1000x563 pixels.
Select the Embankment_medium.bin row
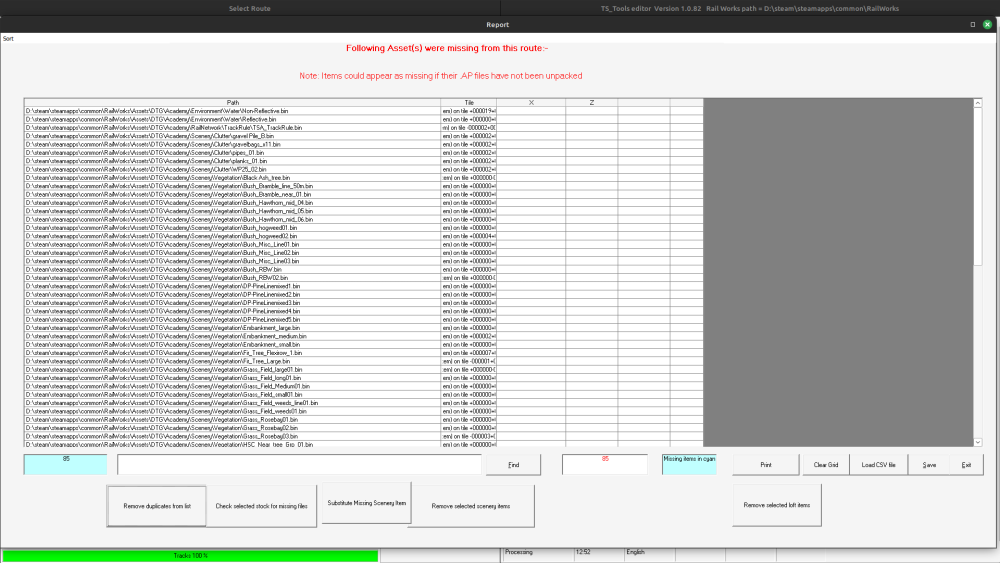click(364, 336)
